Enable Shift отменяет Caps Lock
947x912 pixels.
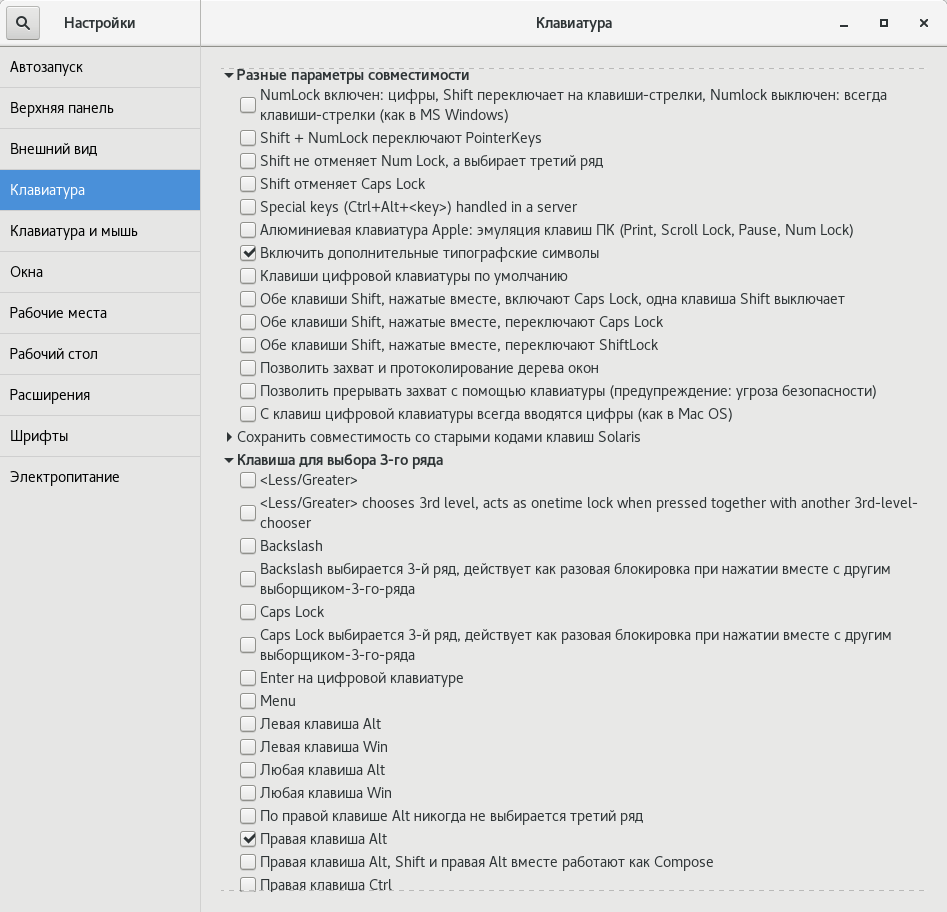248,184
